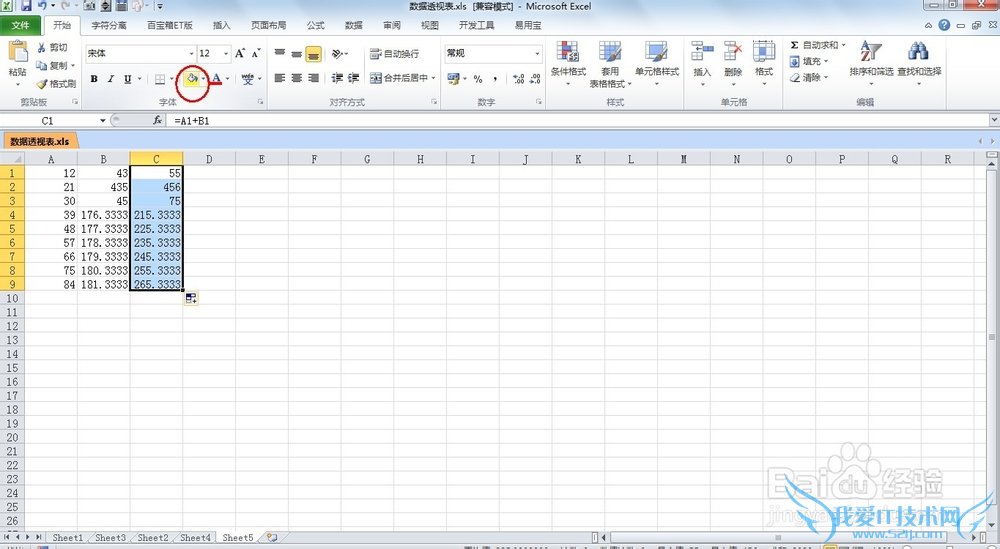1000x549 pixels.
Task: Switch to the Sheet1 worksheet tab
Action: click(x=68, y=538)
